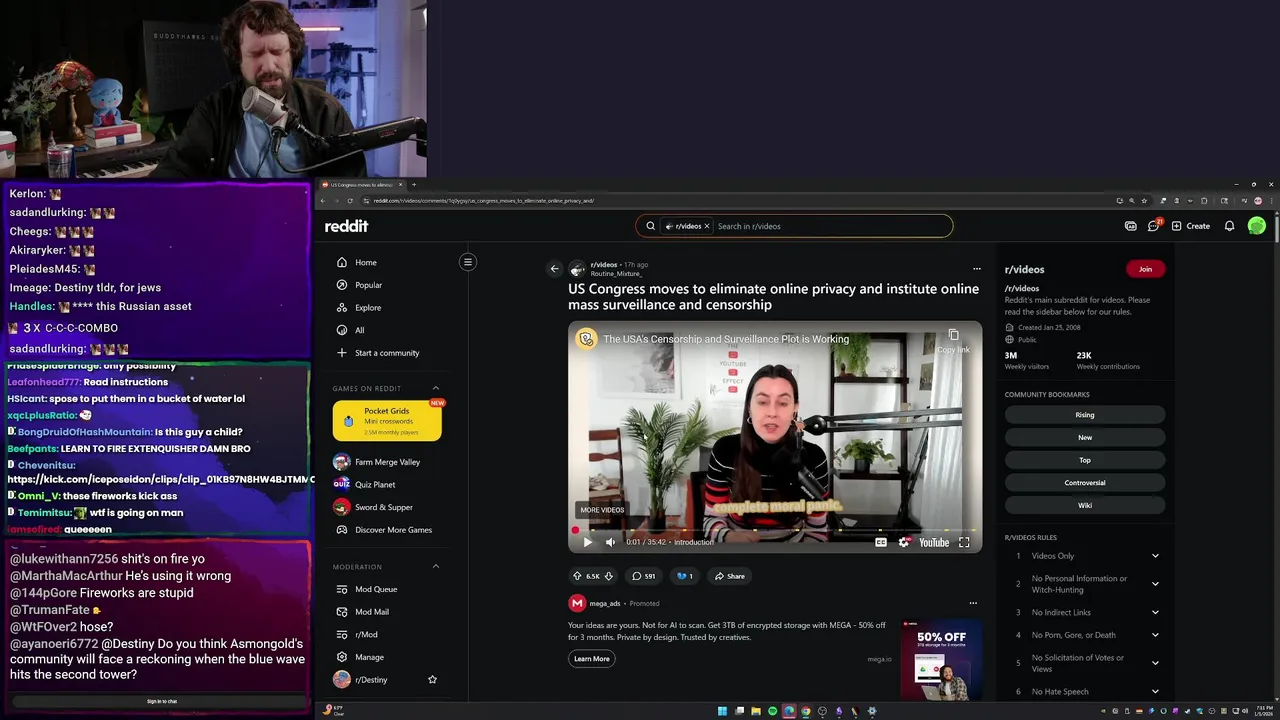The image size is (1280, 720).
Task: Collapse the Games on Reddit section
Action: (435, 388)
